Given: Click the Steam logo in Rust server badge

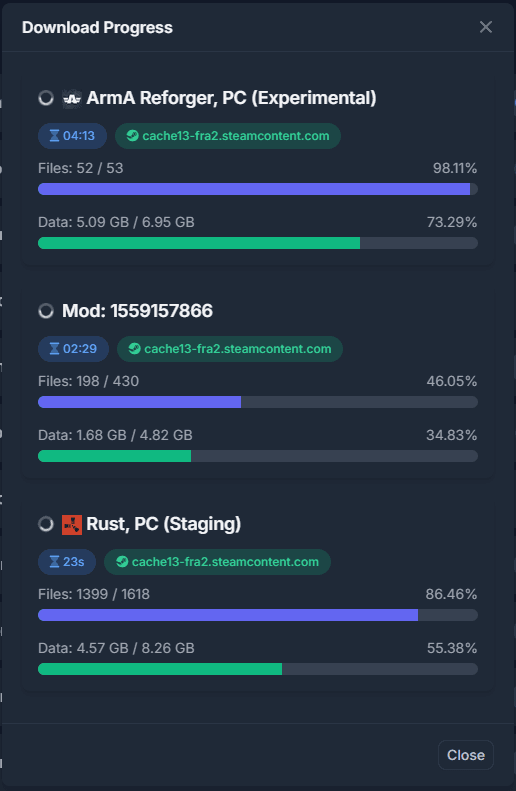Looking at the screenshot, I should [122, 562].
